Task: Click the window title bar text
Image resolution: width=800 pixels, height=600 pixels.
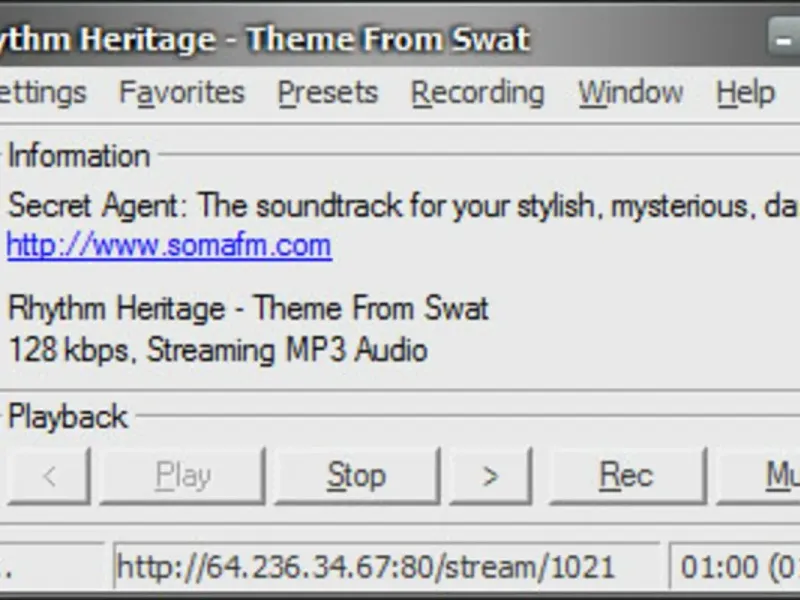Action: (265, 39)
